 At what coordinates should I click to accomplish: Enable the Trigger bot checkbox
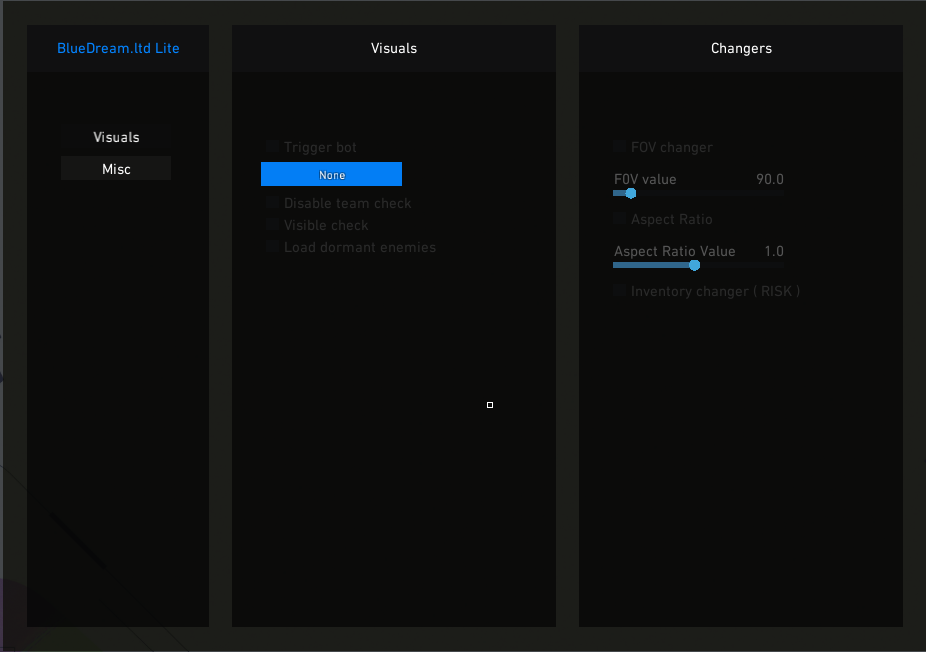coord(272,147)
